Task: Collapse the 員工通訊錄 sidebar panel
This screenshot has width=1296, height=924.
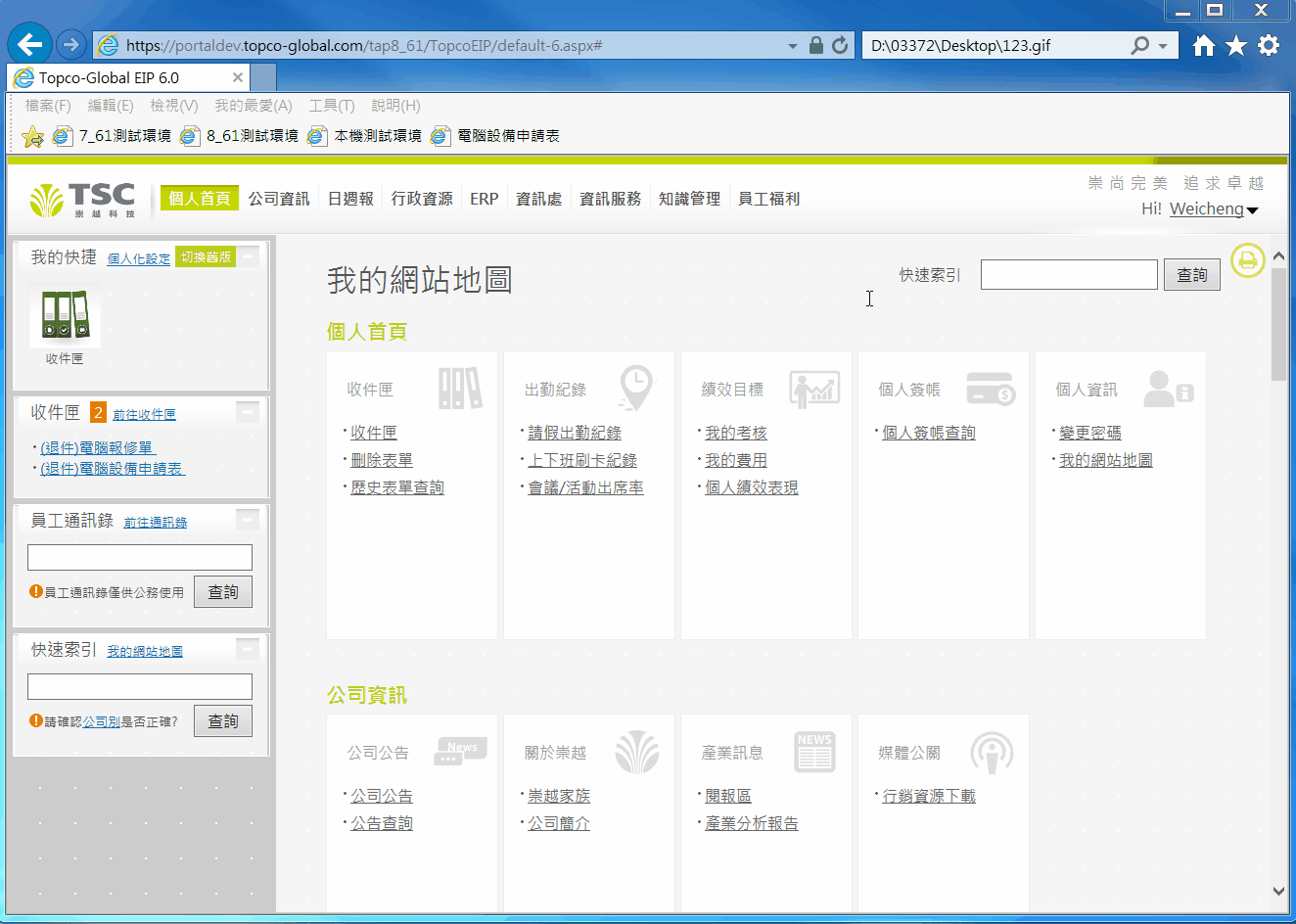Action: point(249,520)
